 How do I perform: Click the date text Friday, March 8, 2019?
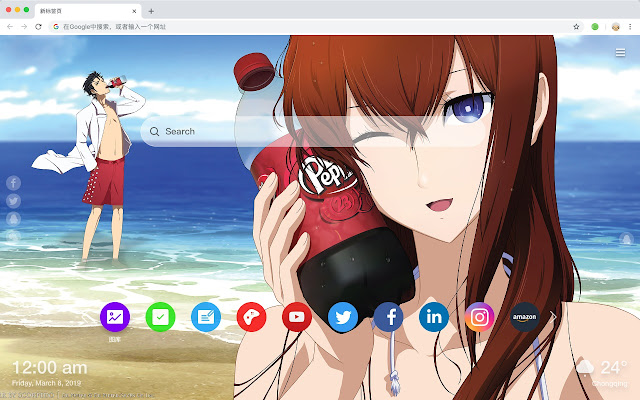coord(47,383)
